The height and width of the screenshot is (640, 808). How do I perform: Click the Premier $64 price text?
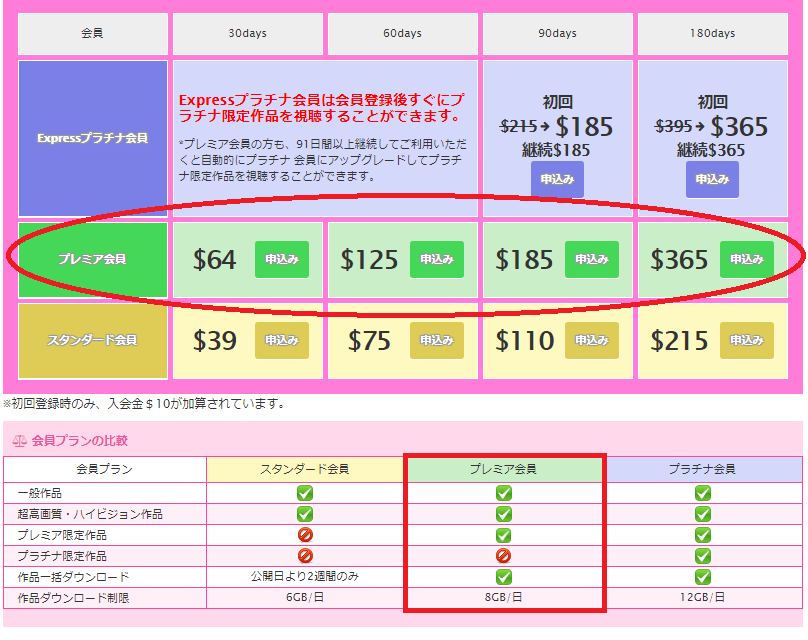pos(214,259)
